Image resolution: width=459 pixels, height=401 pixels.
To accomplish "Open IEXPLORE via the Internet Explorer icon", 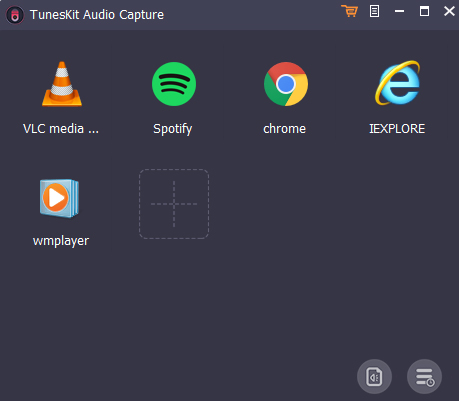I will click(397, 83).
